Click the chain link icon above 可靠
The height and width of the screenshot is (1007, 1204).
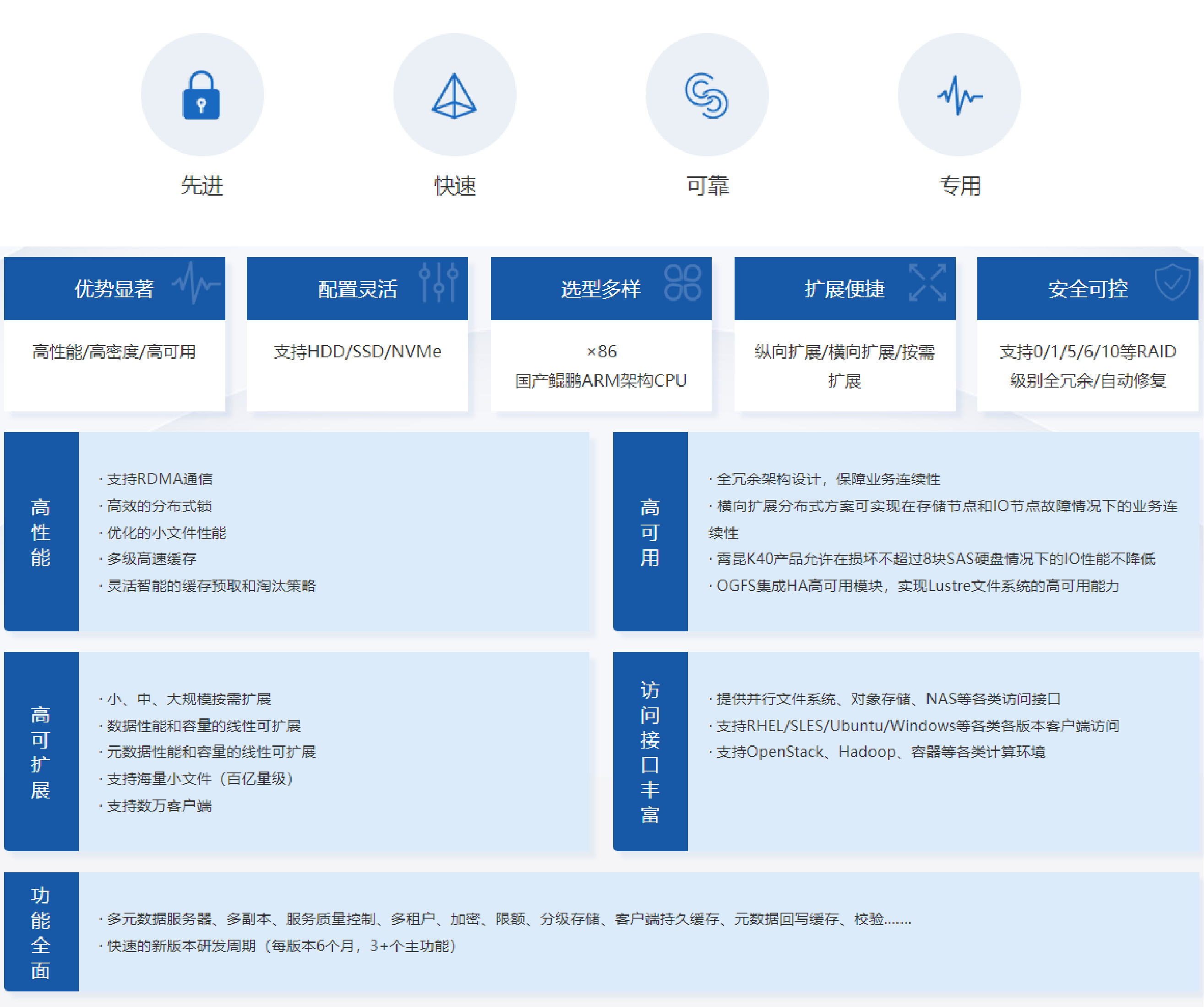pos(707,96)
